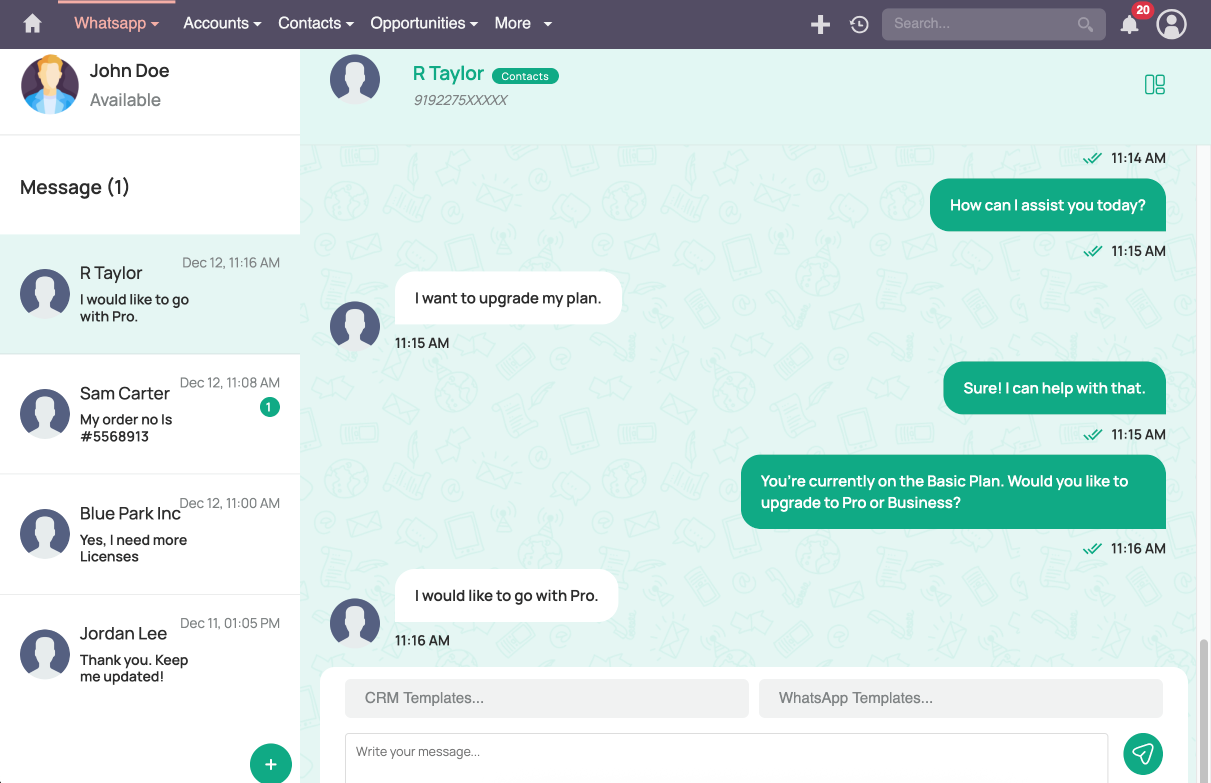Open the CRM Templates selector
This screenshot has width=1211, height=783.
tap(546, 698)
